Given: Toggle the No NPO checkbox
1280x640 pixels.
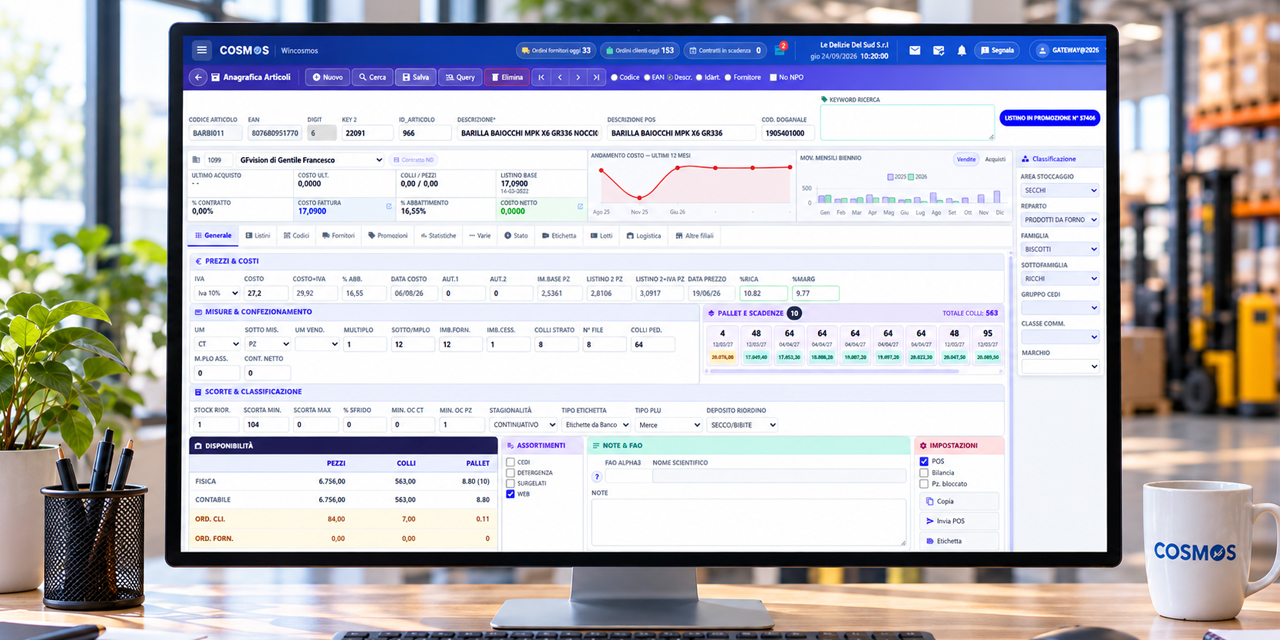Looking at the screenshot, I should [771, 77].
